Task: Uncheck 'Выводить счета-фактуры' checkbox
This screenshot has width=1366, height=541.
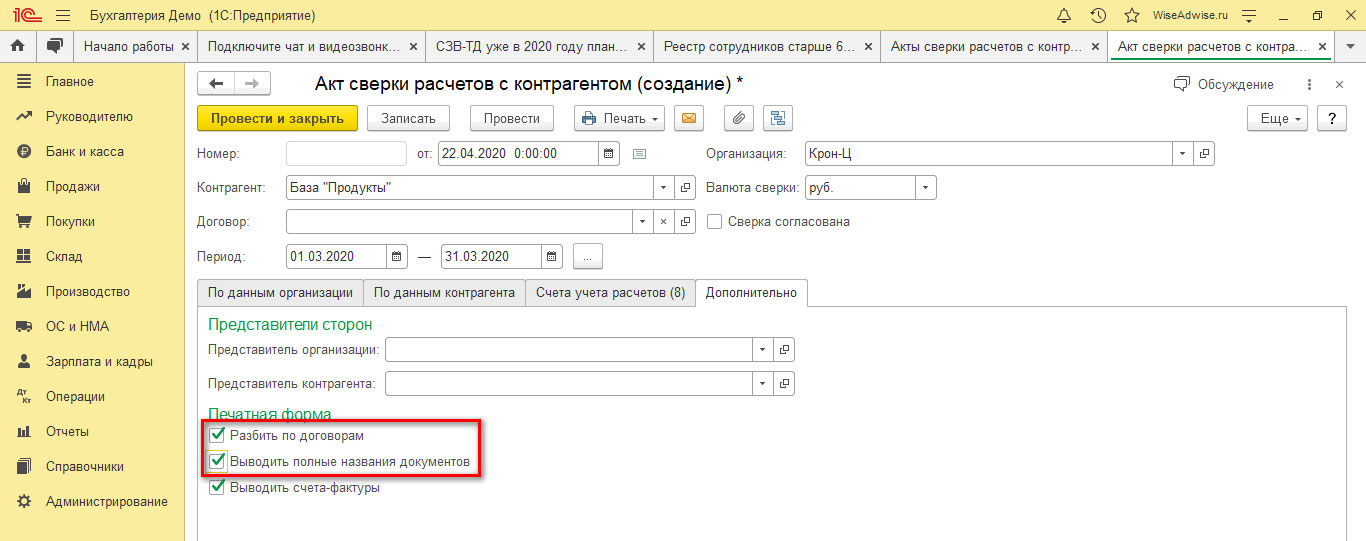Action: click(x=216, y=488)
